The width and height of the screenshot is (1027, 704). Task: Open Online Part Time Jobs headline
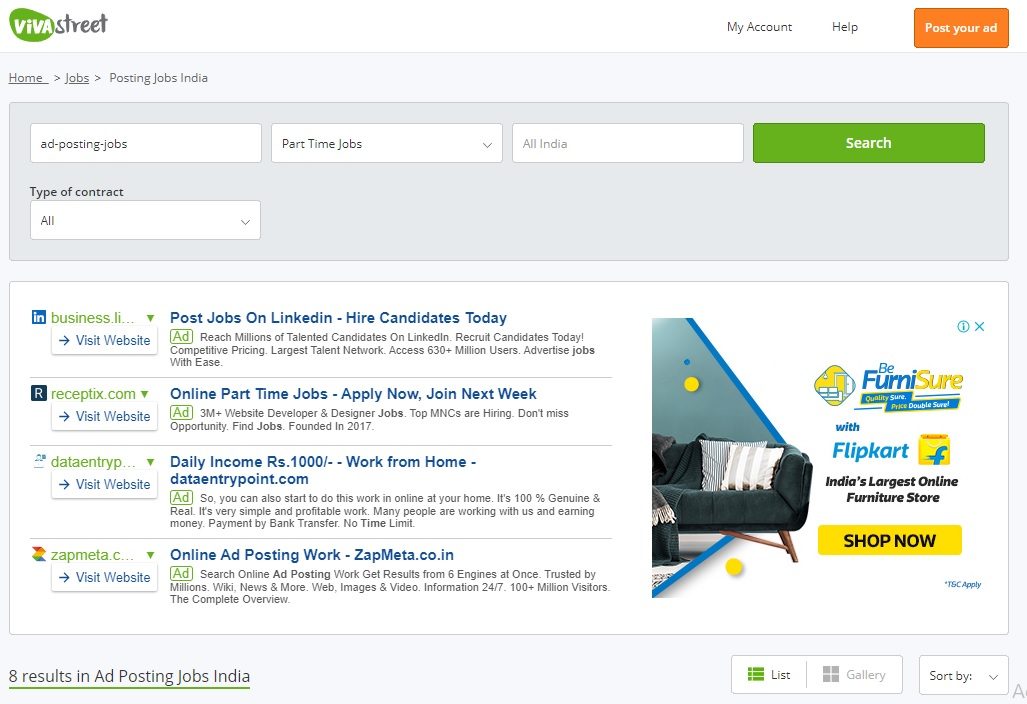coord(353,394)
